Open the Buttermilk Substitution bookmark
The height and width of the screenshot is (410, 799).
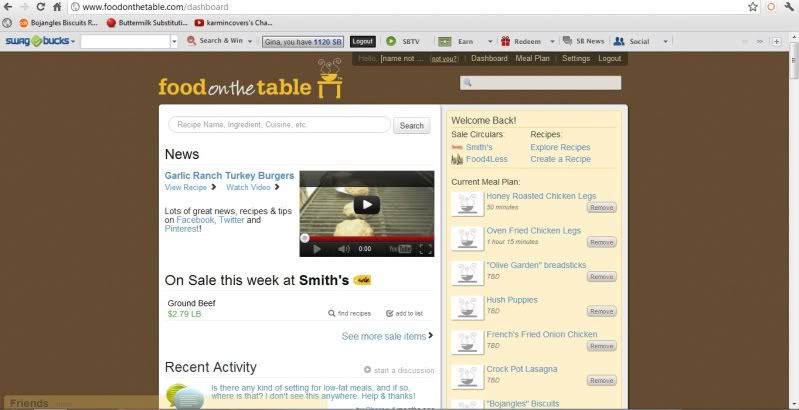pyautogui.click(x=148, y=22)
